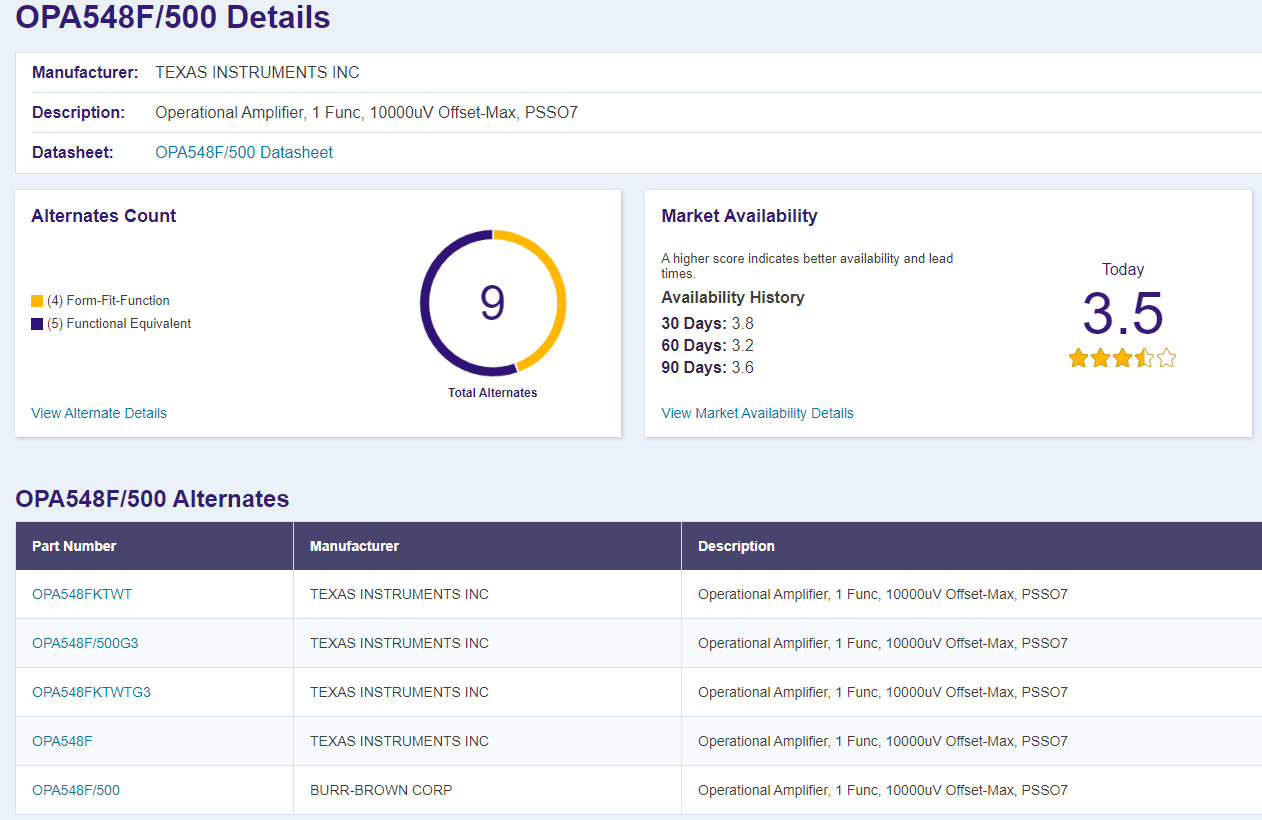Click the Description: label in details
The height and width of the screenshot is (820, 1262).
point(79,113)
